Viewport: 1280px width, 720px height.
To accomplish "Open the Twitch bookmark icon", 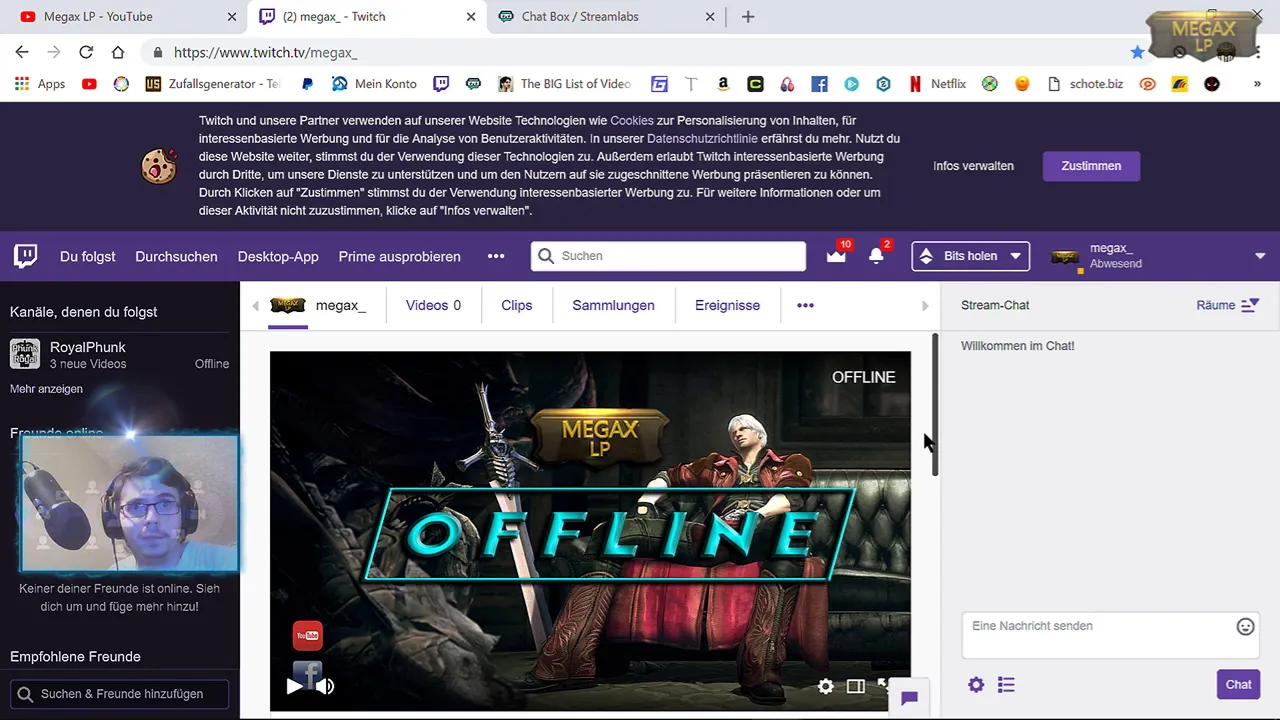I will pyautogui.click(x=441, y=84).
